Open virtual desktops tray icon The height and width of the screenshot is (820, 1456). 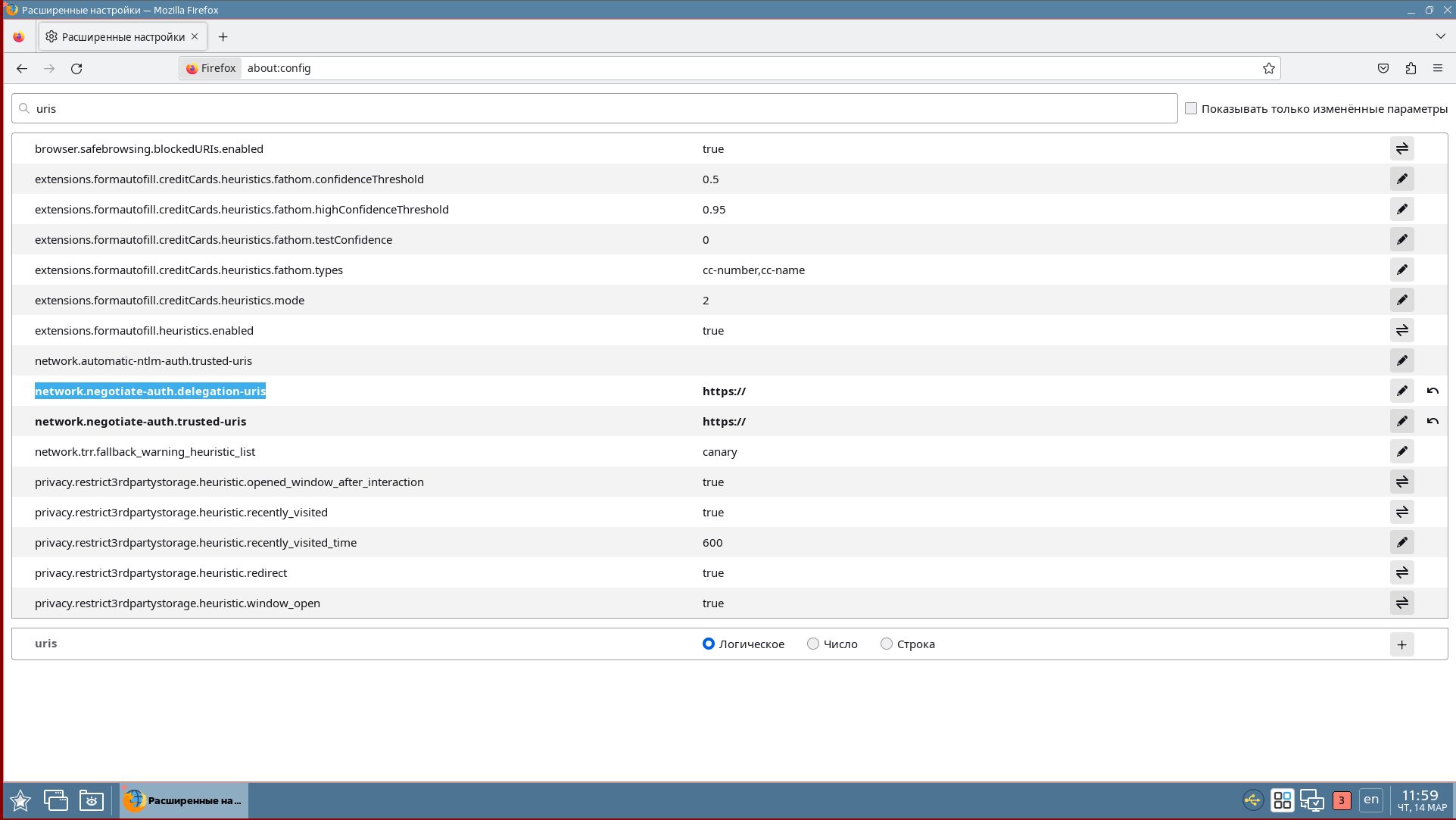click(1283, 800)
